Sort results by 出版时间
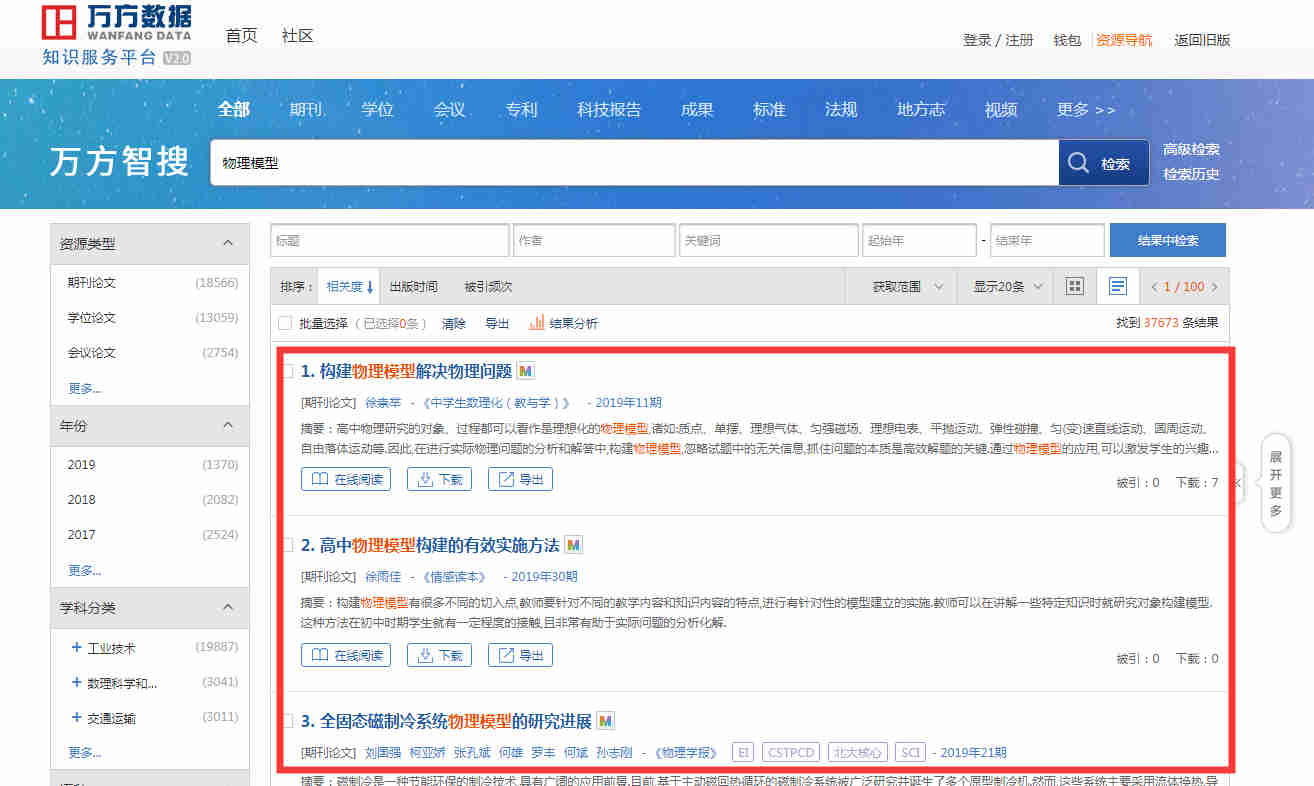 click(x=413, y=287)
